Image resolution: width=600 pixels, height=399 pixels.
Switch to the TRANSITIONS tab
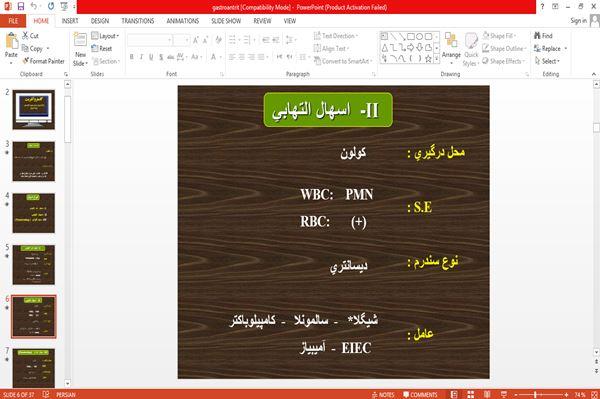click(138, 21)
